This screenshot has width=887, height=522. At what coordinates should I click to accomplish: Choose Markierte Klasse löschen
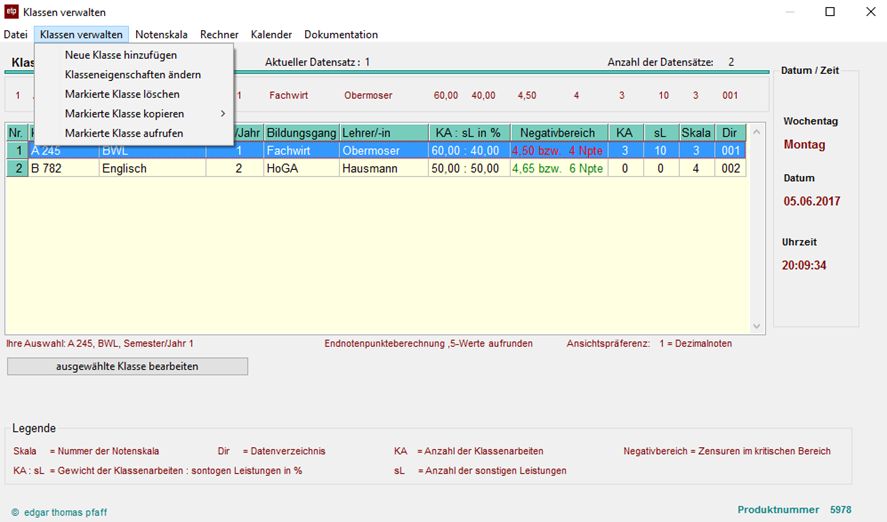point(122,94)
